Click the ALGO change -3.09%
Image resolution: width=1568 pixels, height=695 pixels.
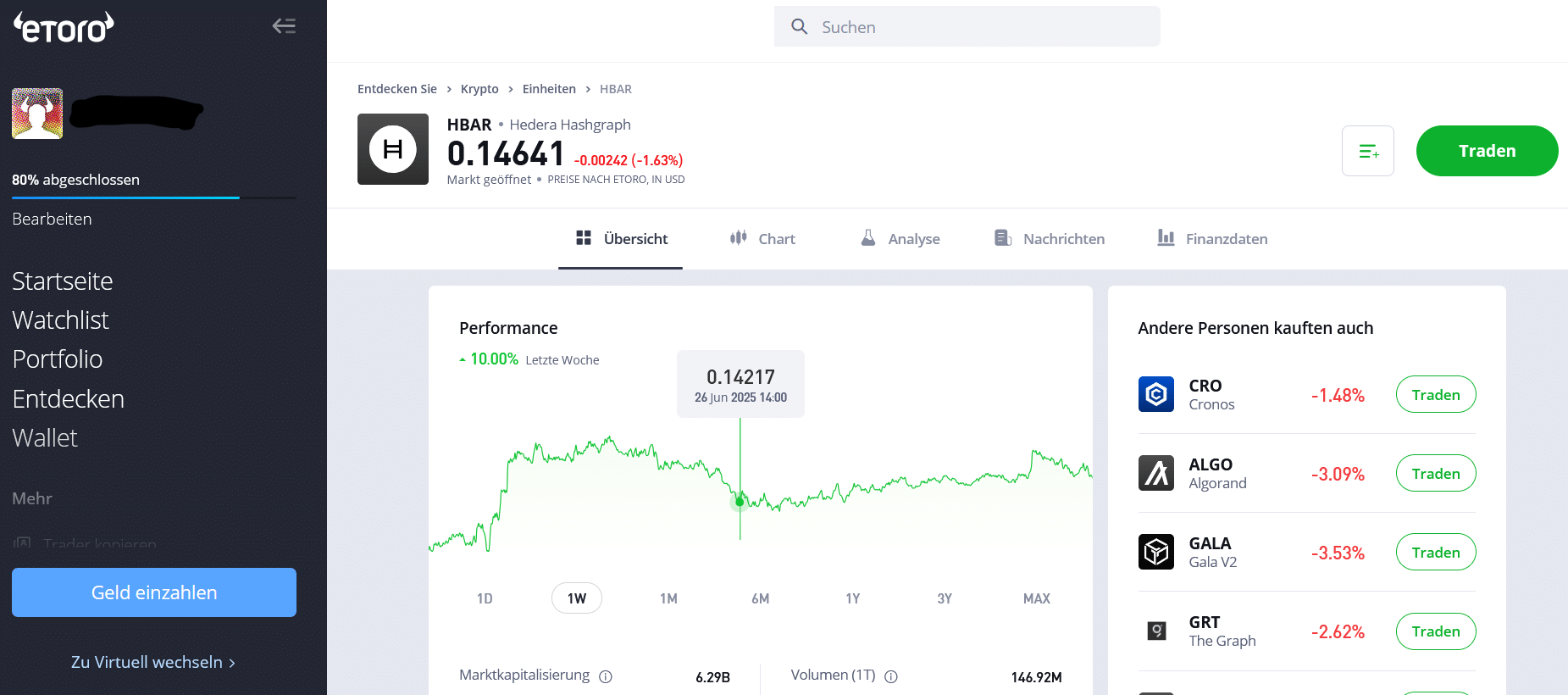click(x=1338, y=474)
